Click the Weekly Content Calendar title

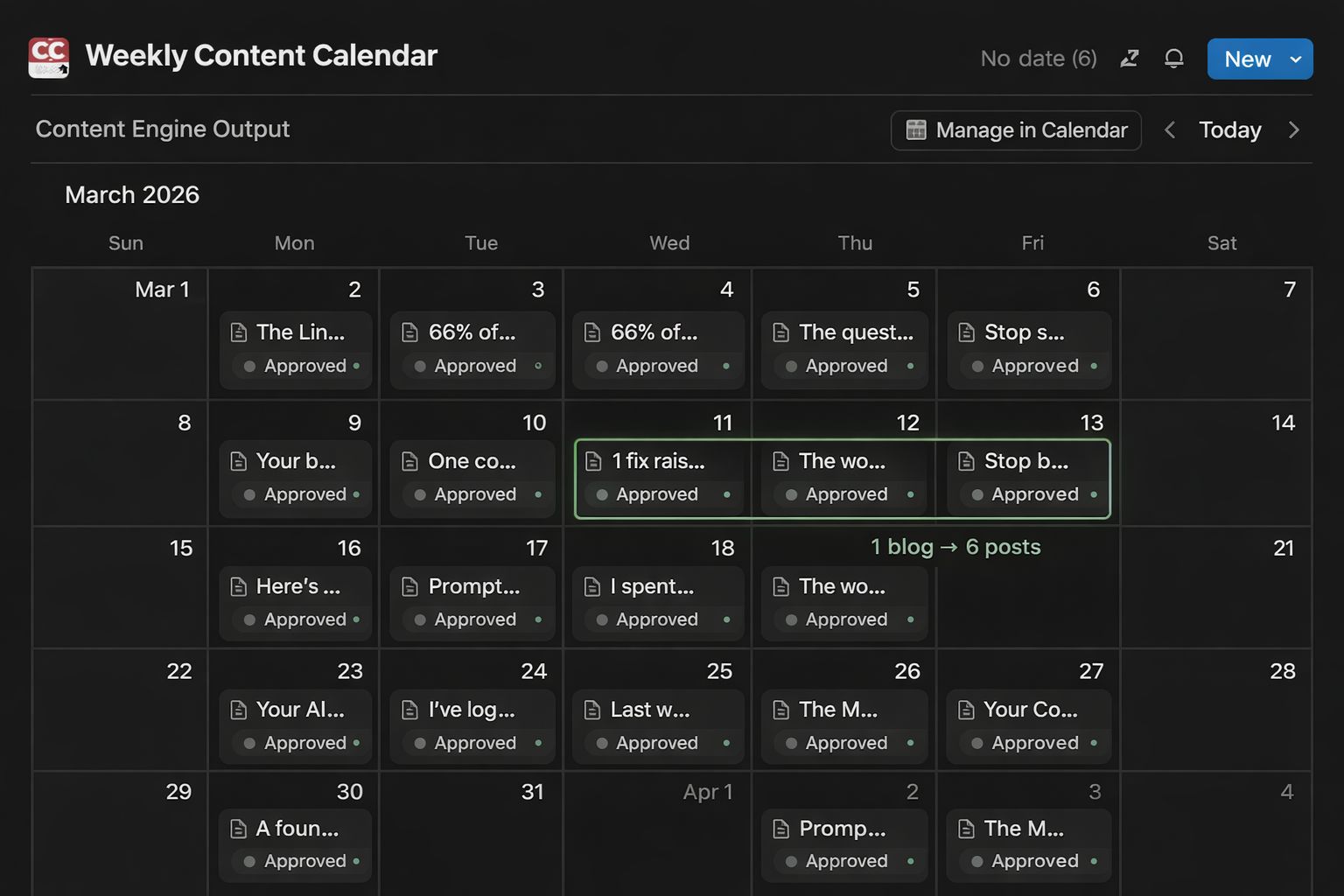pyautogui.click(x=262, y=56)
